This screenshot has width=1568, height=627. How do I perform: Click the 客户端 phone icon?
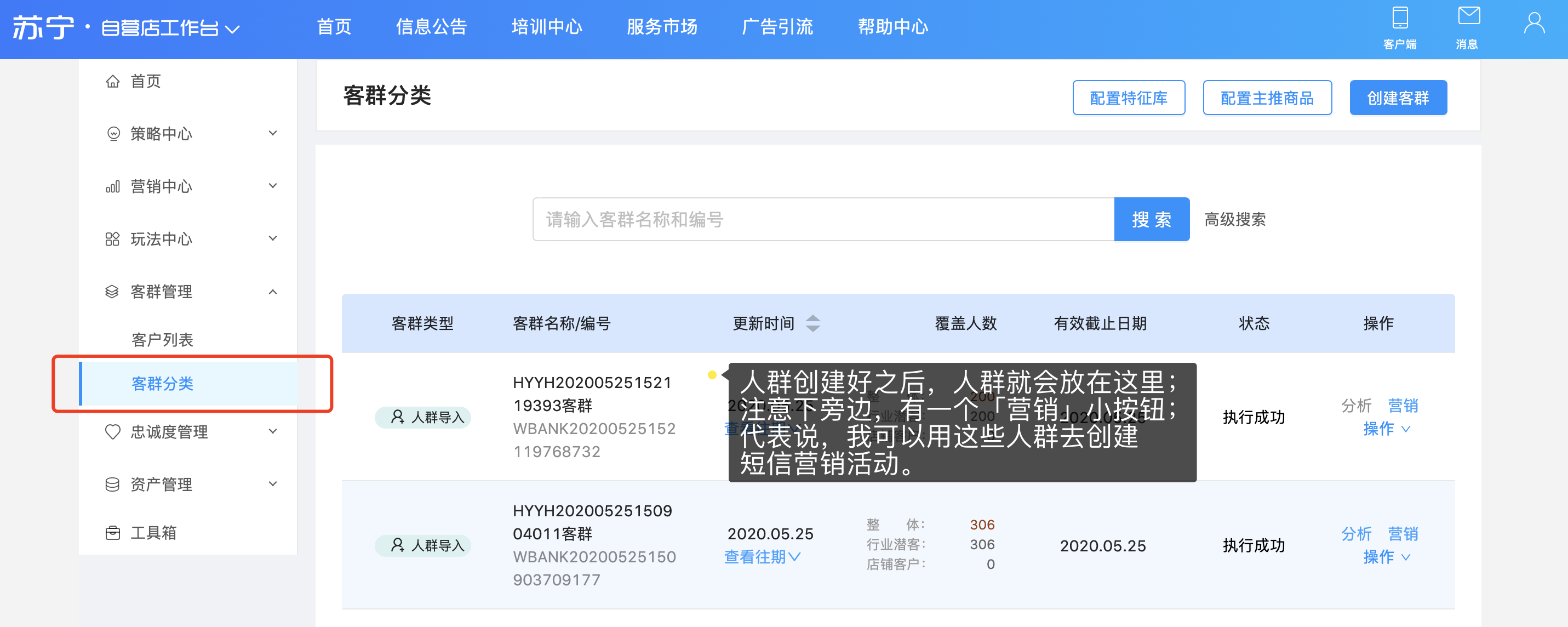[x=1400, y=18]
